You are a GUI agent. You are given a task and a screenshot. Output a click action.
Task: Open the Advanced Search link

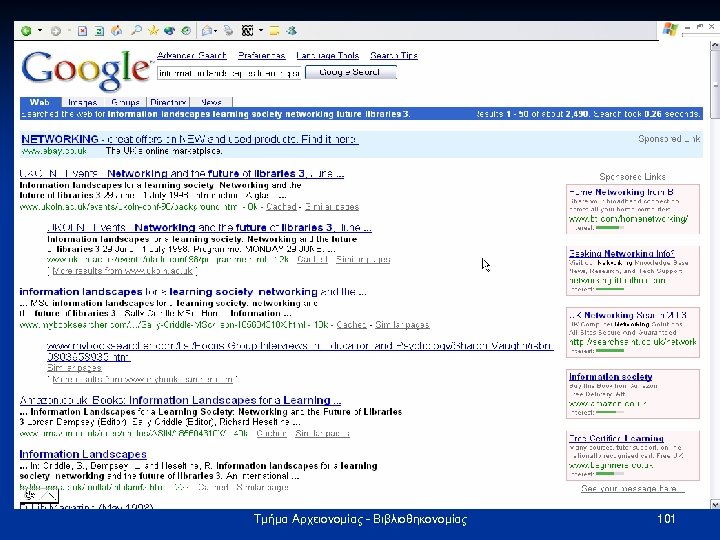click(x=192, y=56)
